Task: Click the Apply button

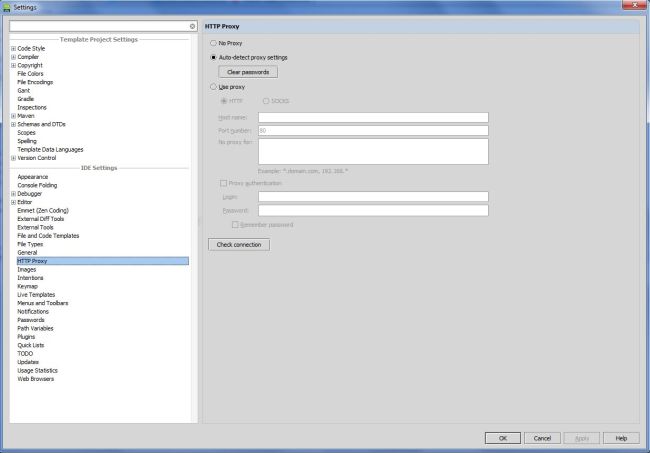Action: coord(582,438)
